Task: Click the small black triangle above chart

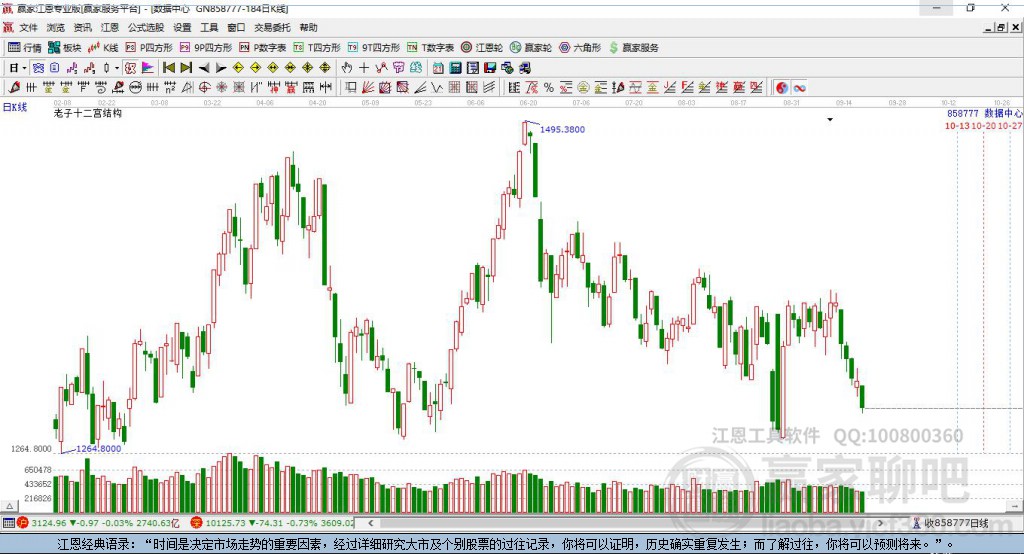Action: point(830,120)
